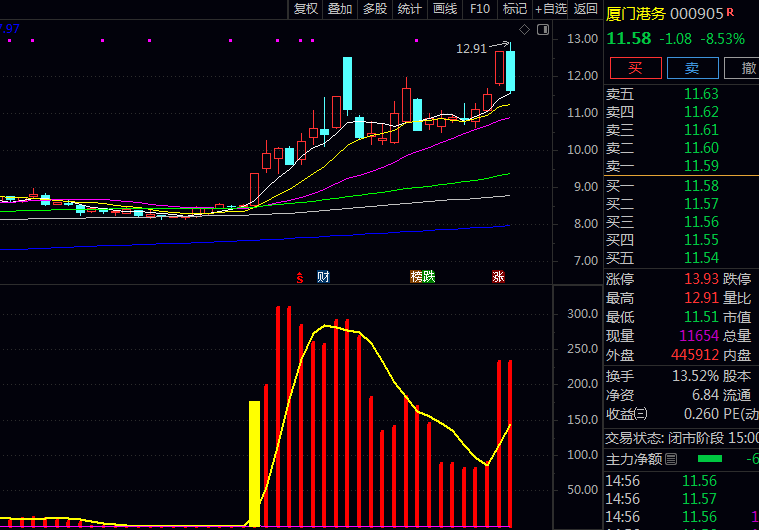This screenshot has height=530, width=759.
Task: Open the 叠加 overlay options
Action: tap(340, 9)
